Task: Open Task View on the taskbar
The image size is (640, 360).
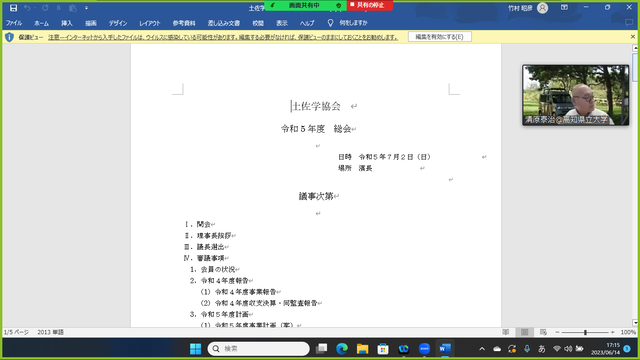Action: pos(322,349)
